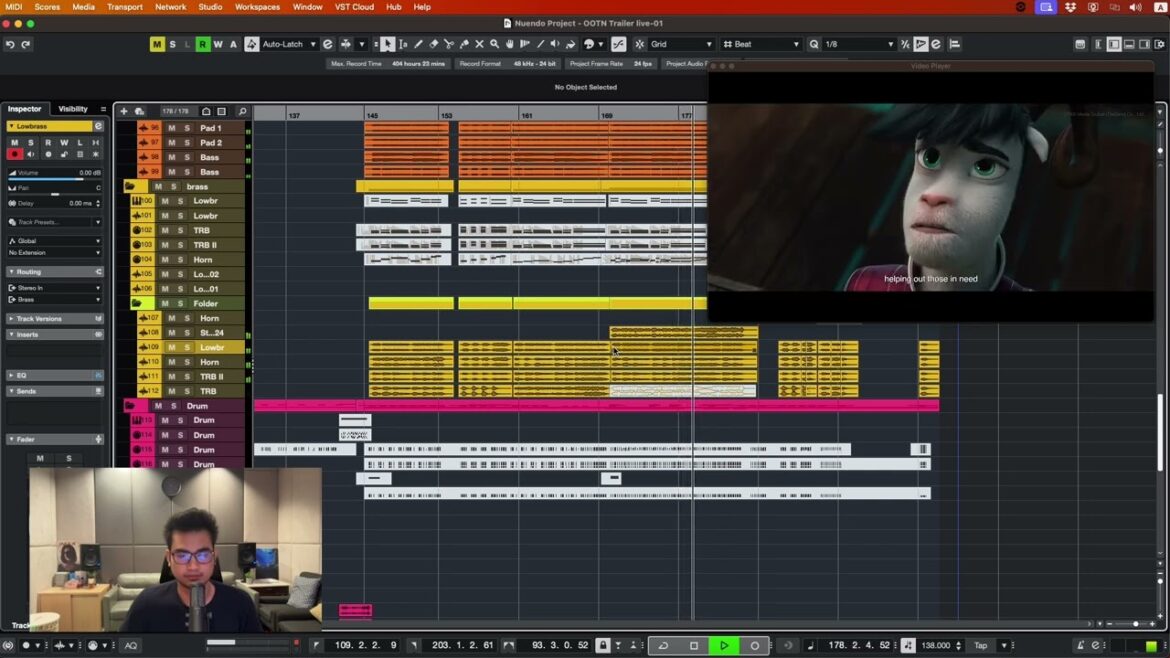Pick the Erase tool
Screen dimensions: 1170x658
click(x=433, y=44)
